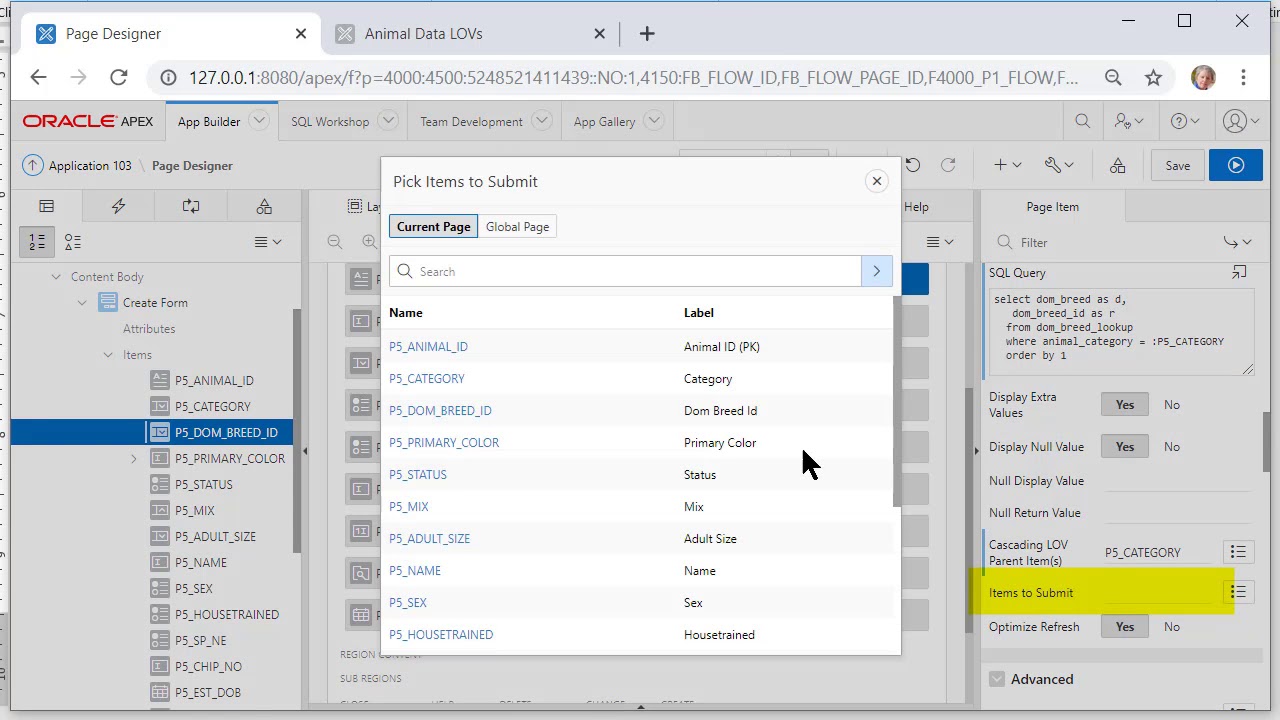
Task: Set Display Null Value to No
Action: tap(1172, 447)
